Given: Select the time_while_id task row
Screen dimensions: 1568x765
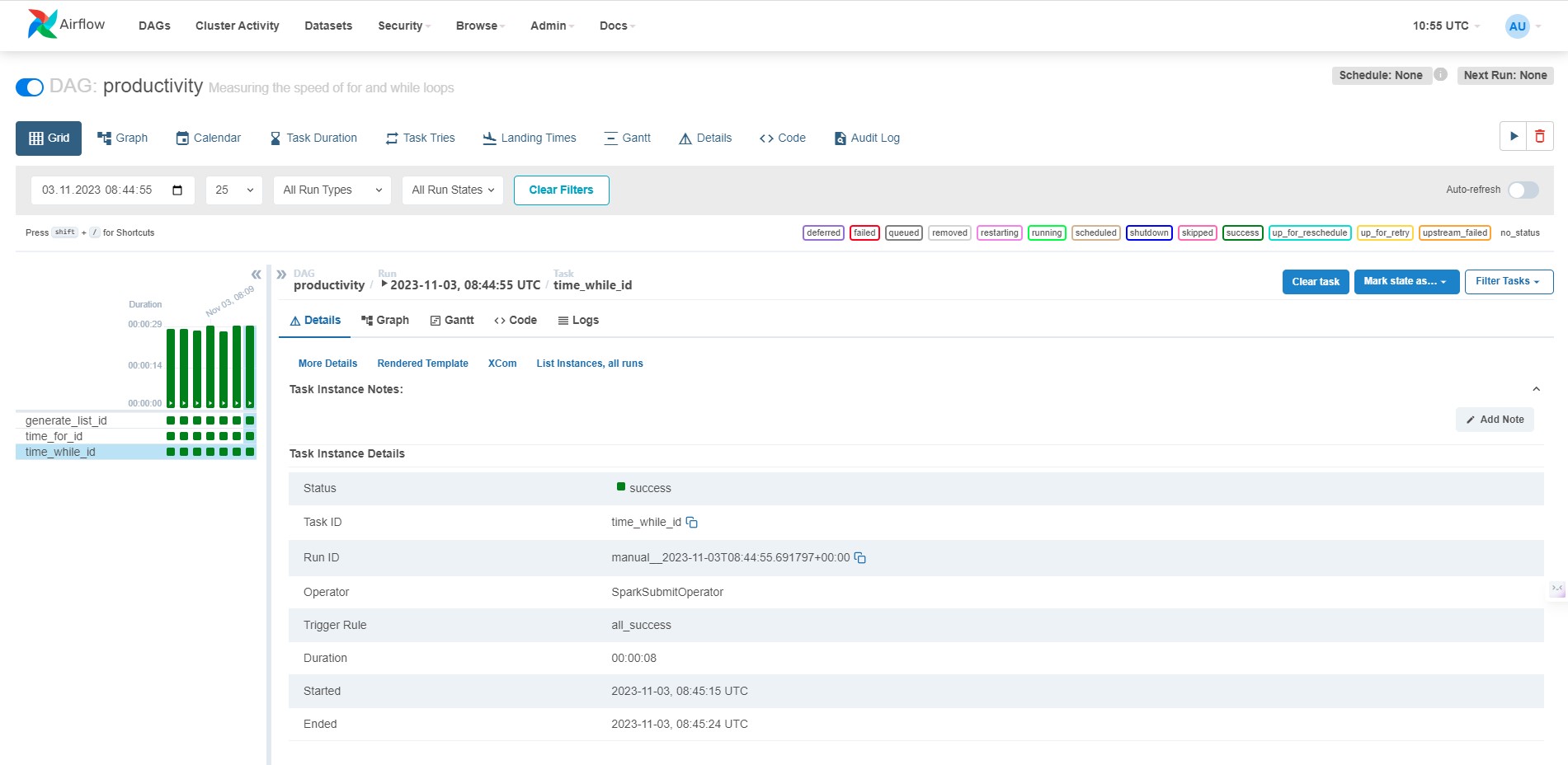Looking at the screenshot, I should coord(136,452).
